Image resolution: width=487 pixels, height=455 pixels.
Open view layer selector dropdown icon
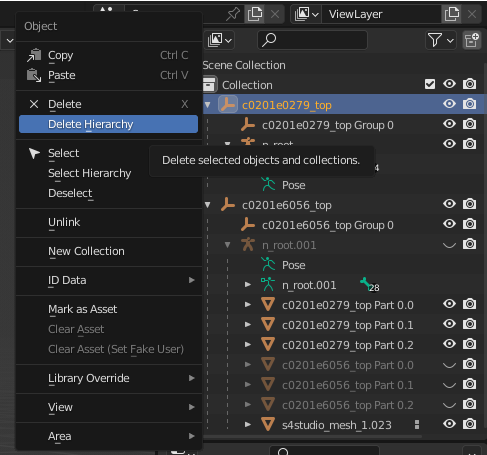click(306, 14)
